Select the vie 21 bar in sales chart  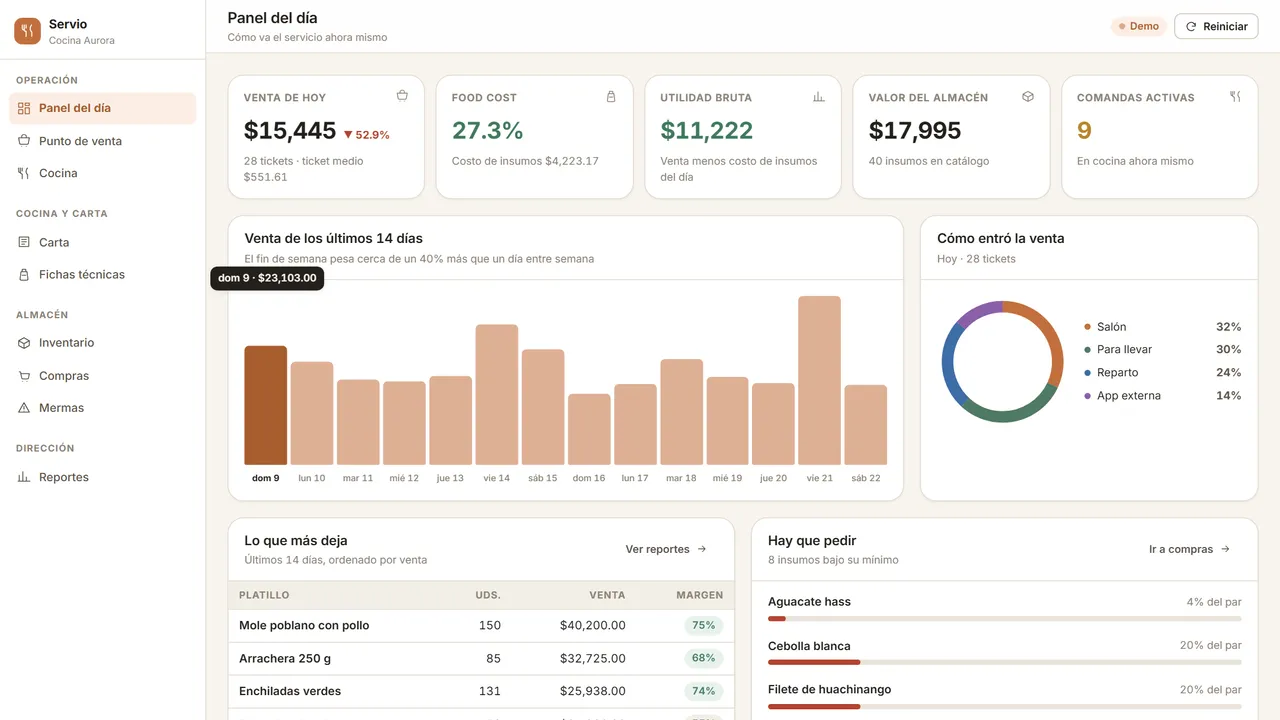point(819,380)
